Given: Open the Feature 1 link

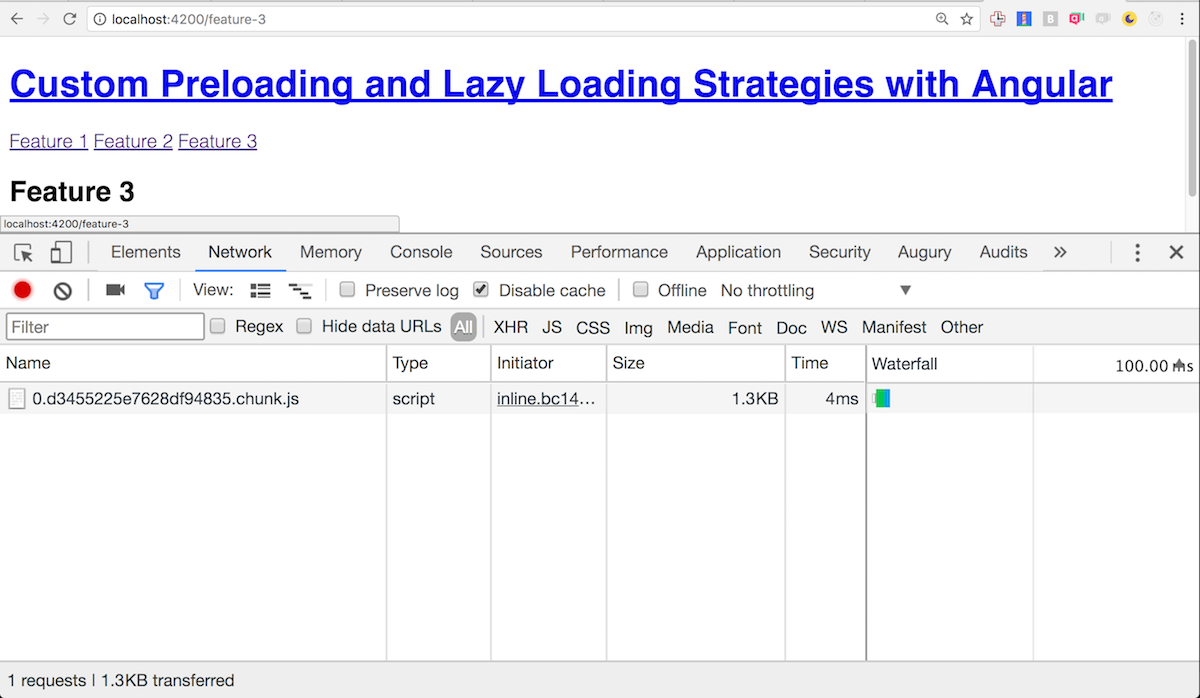Looking at the screenshot, I should point(49,141).
